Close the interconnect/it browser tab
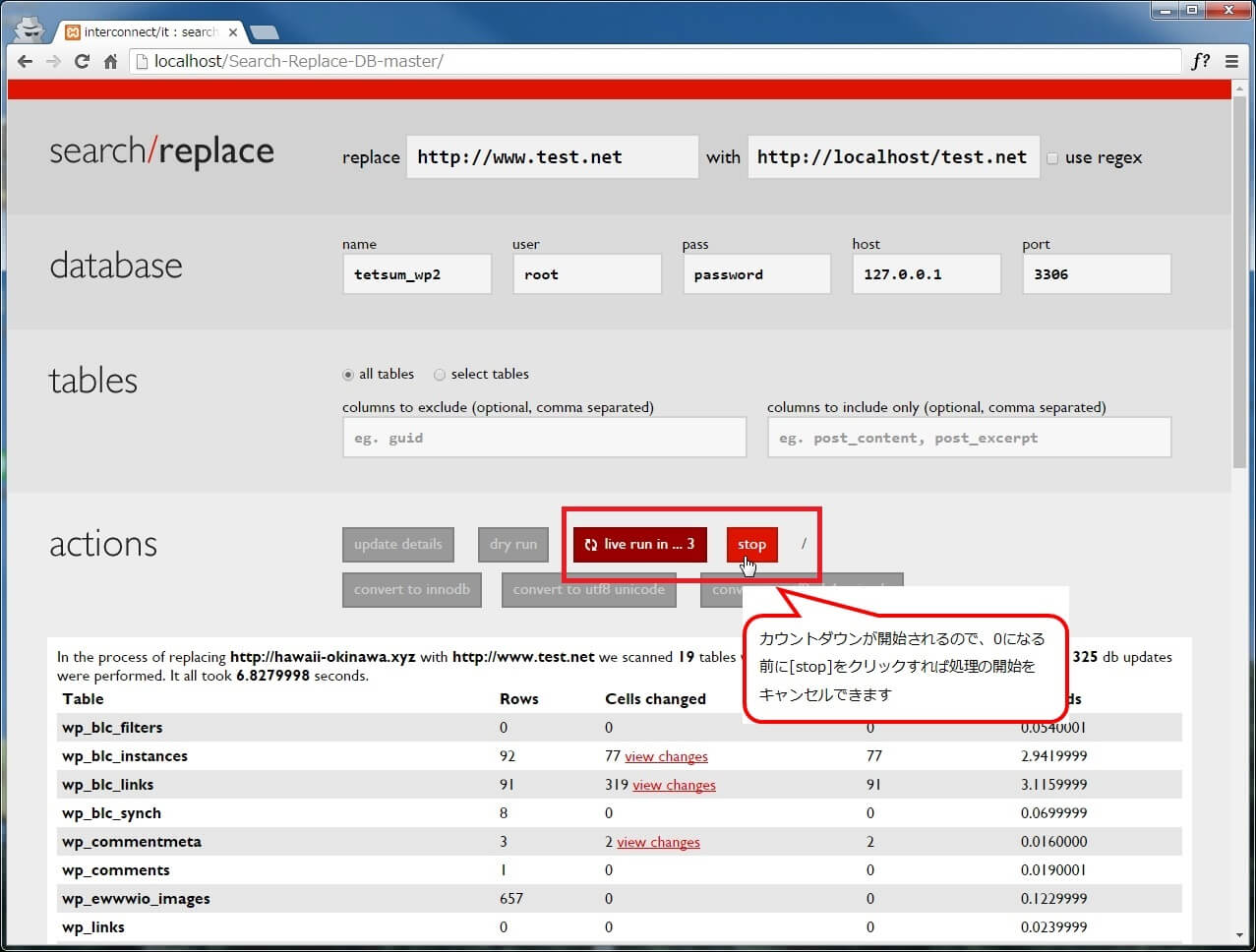This screenshot has width=1256, height=952. (233, 32)
